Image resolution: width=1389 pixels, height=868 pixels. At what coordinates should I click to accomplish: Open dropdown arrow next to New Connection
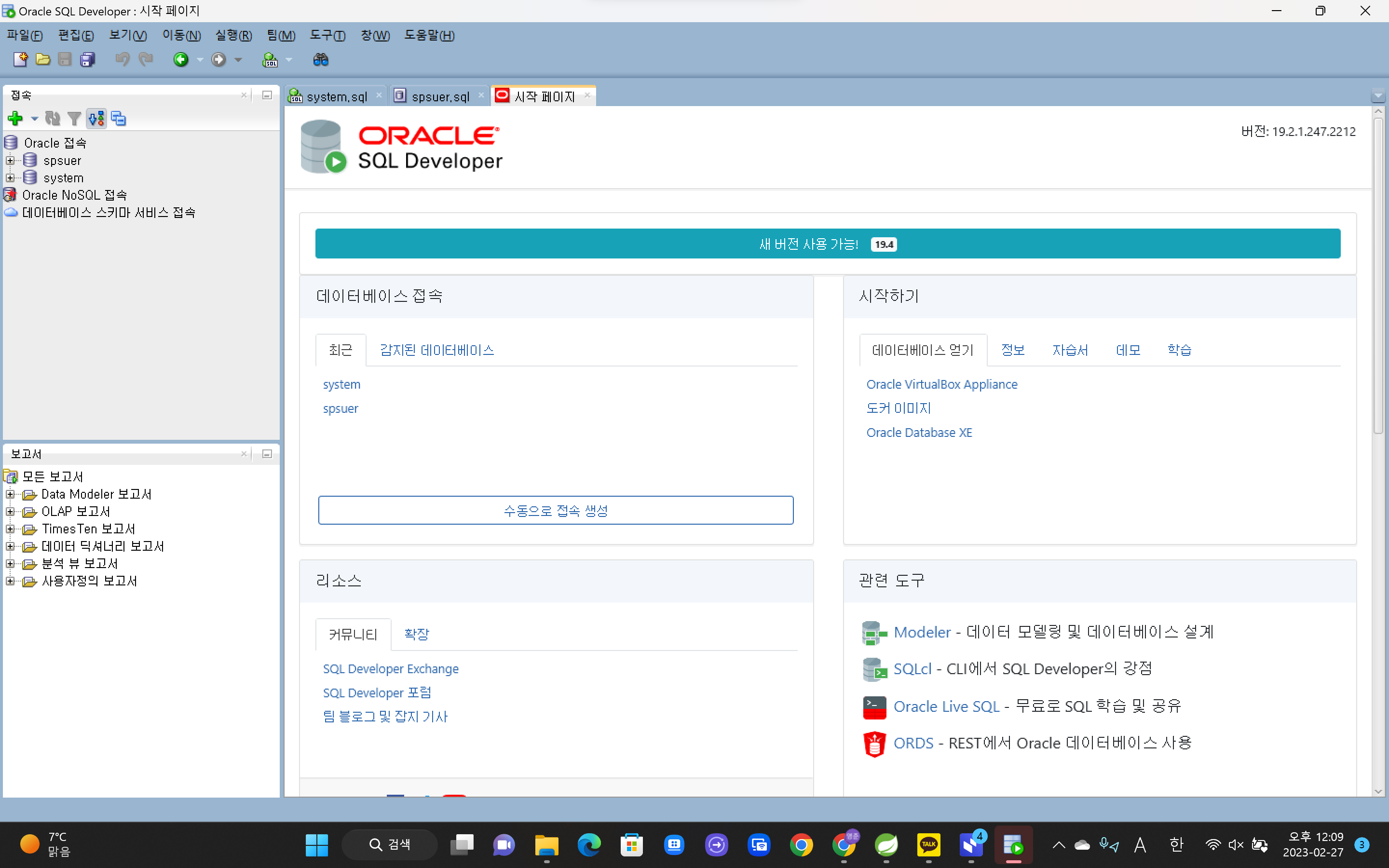[34, 119]
